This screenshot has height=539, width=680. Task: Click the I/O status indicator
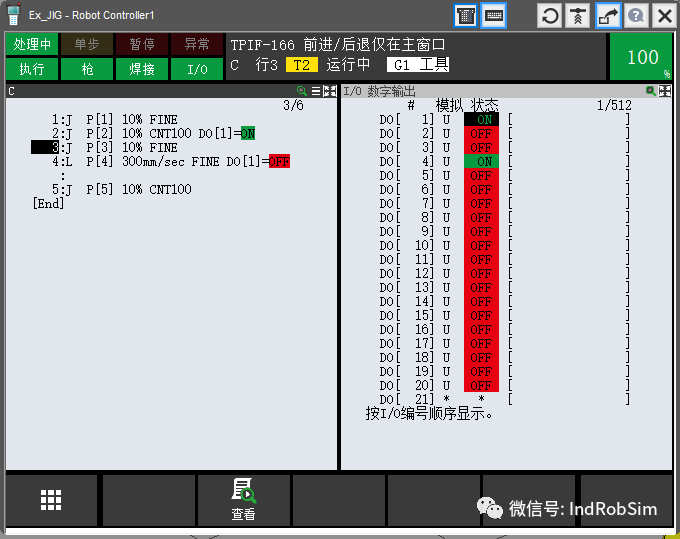point(197,69)
